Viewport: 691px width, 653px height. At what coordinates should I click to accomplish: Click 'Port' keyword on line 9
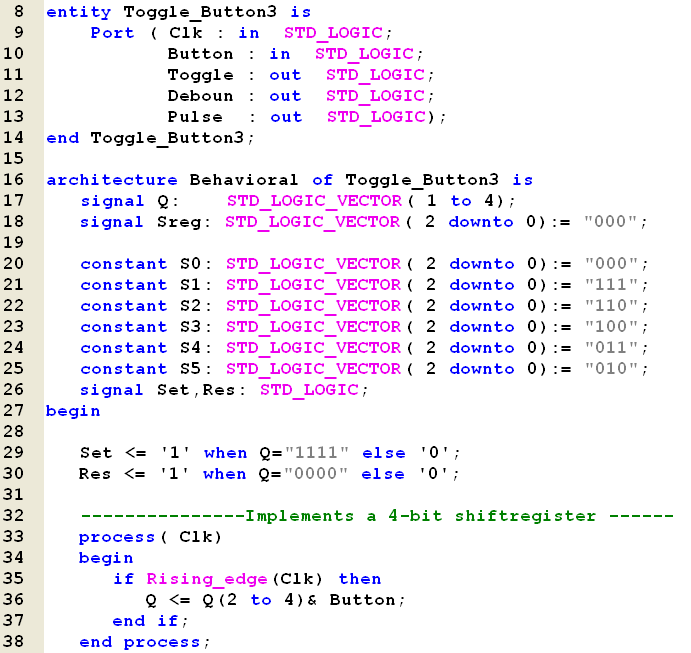(x=112, y=33)
